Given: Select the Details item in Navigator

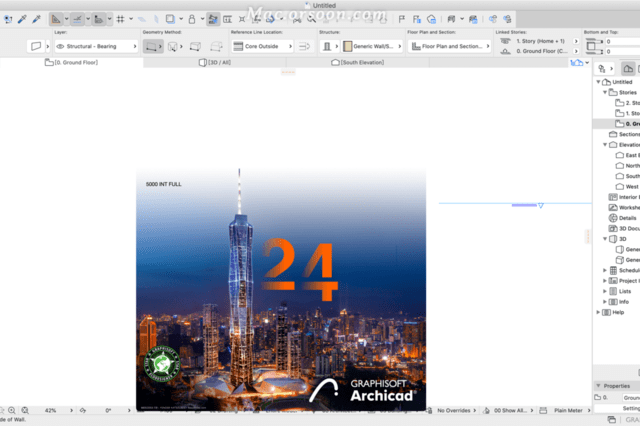Looking at the screenshot, I should (623, 218).
